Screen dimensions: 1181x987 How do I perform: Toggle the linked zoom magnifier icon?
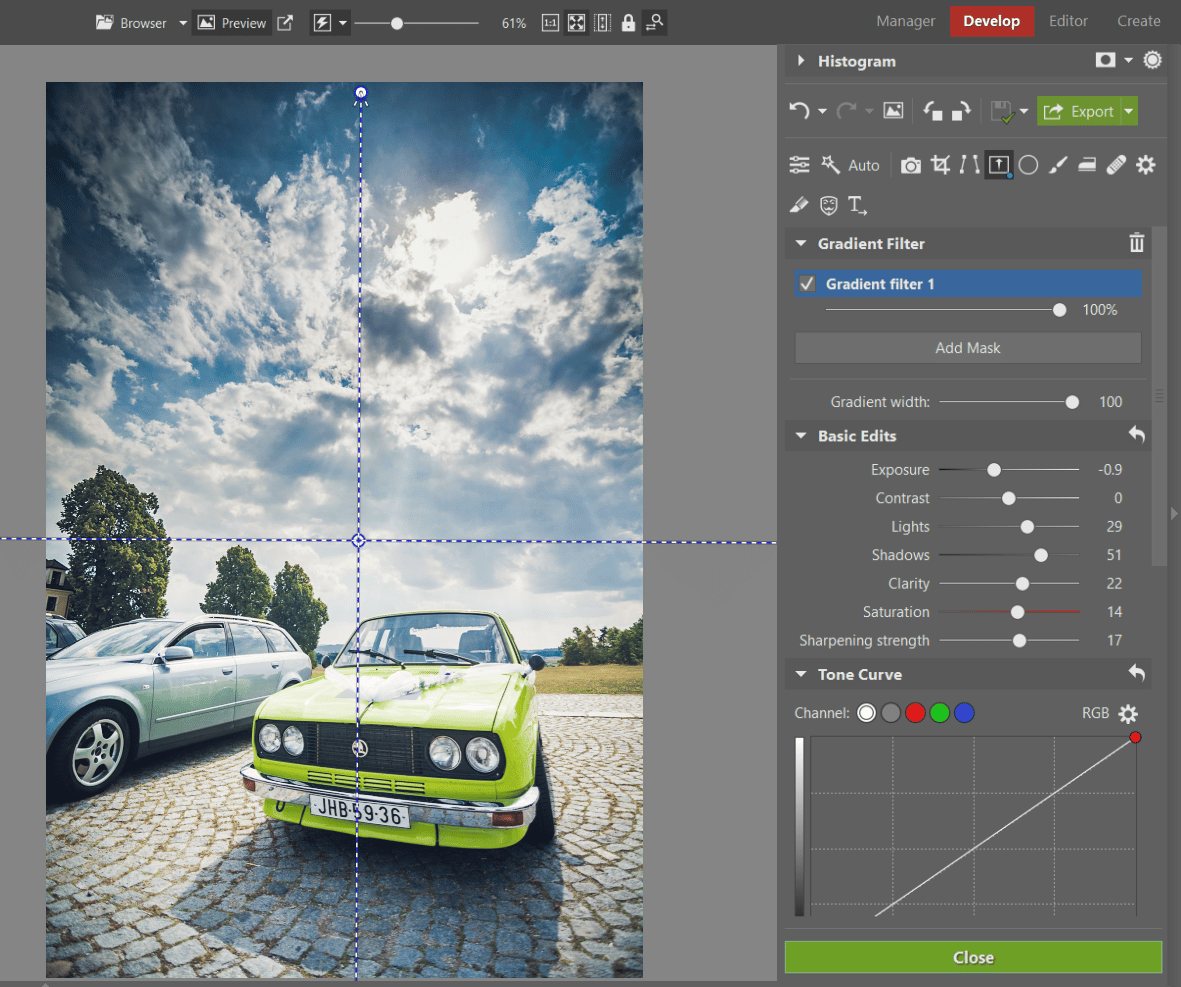[x=654, y=23]
